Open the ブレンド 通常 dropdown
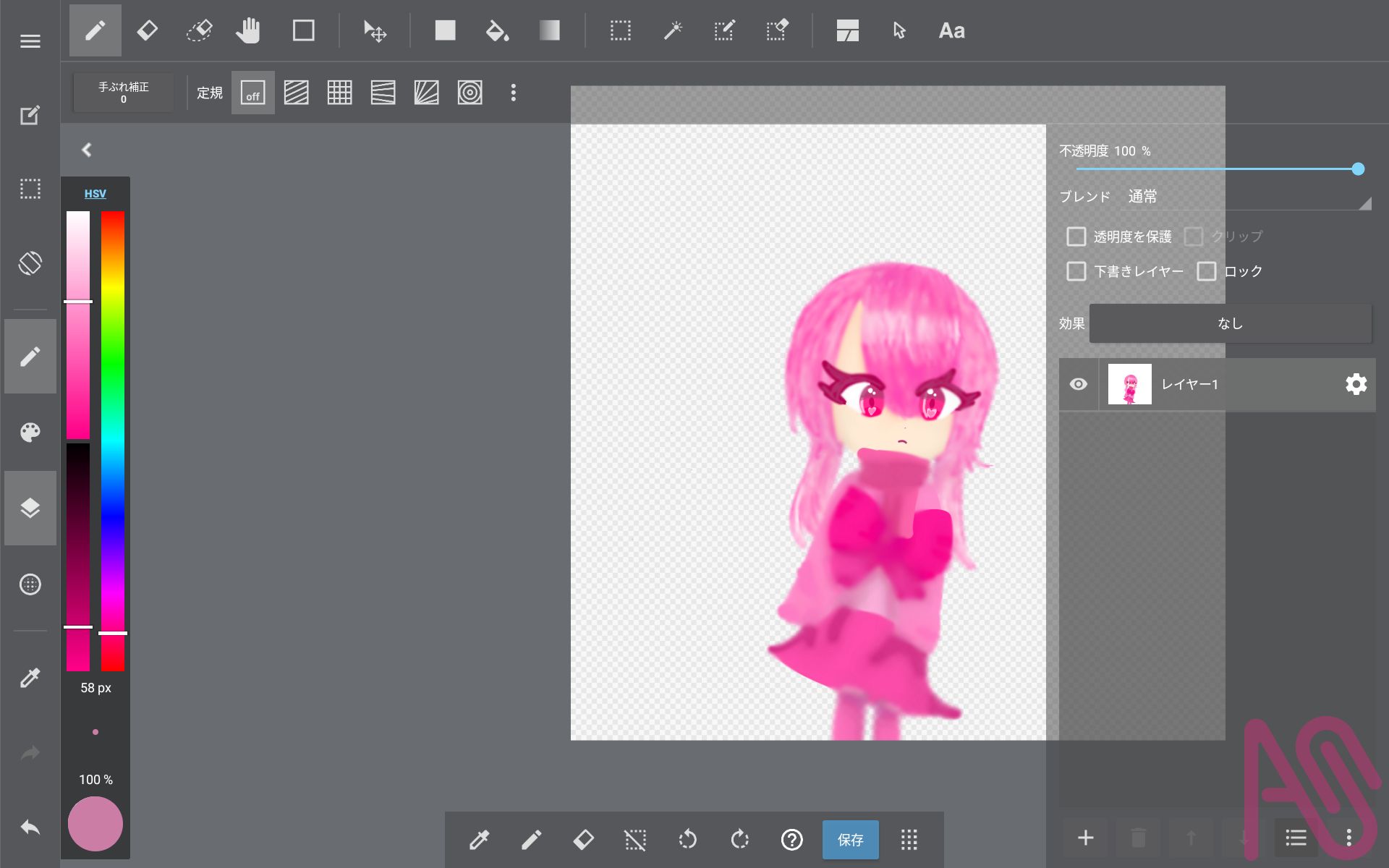The width and height of the screenshot is (1389, 868). [1244, 197]
